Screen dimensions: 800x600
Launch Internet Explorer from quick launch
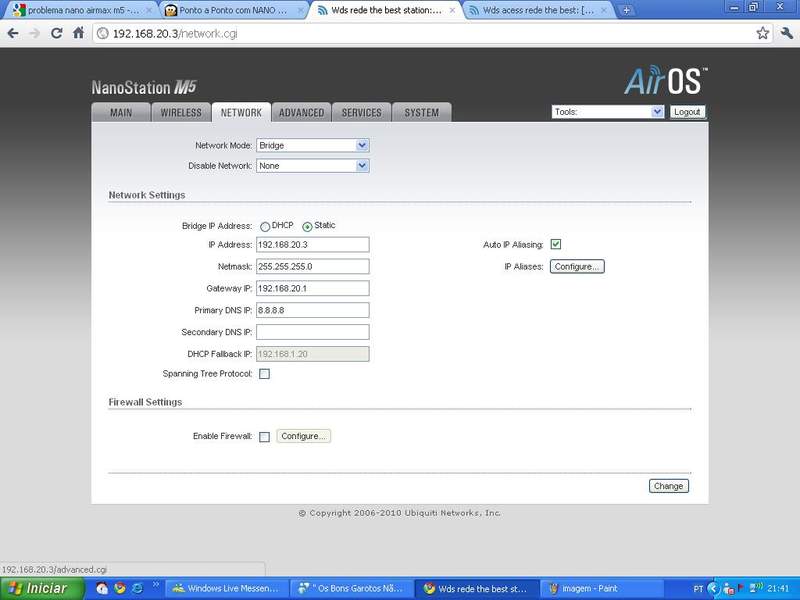point(137,588)
